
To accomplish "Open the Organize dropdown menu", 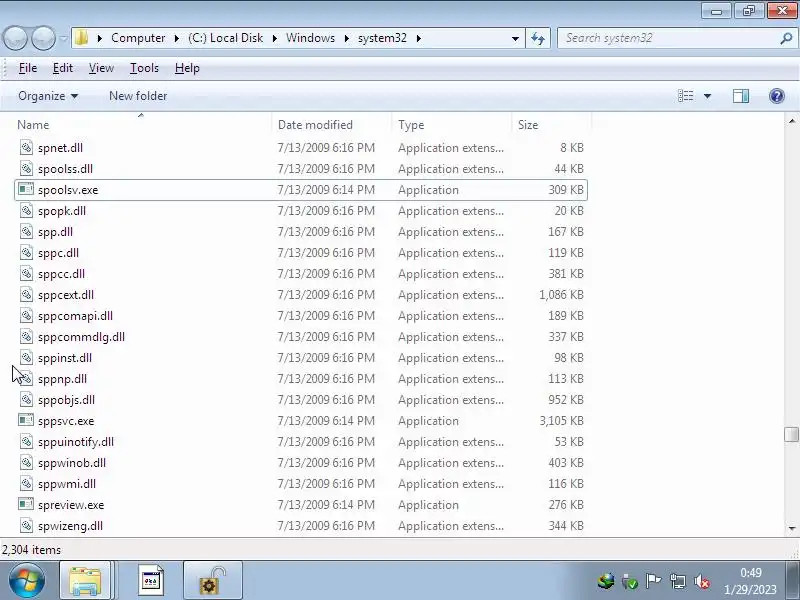I will 48,96.
